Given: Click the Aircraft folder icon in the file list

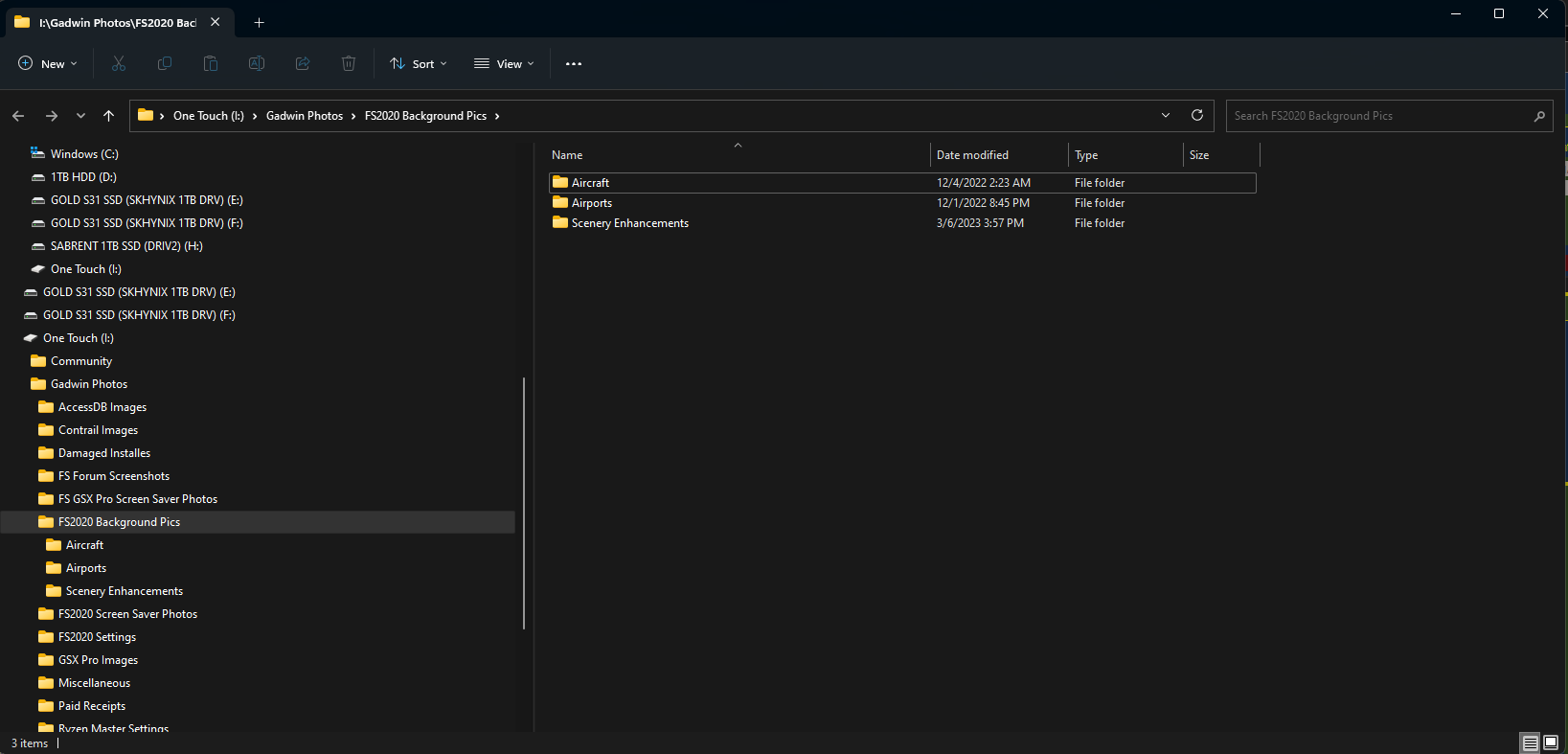Looking at the screenshot, I should (560, 182).
